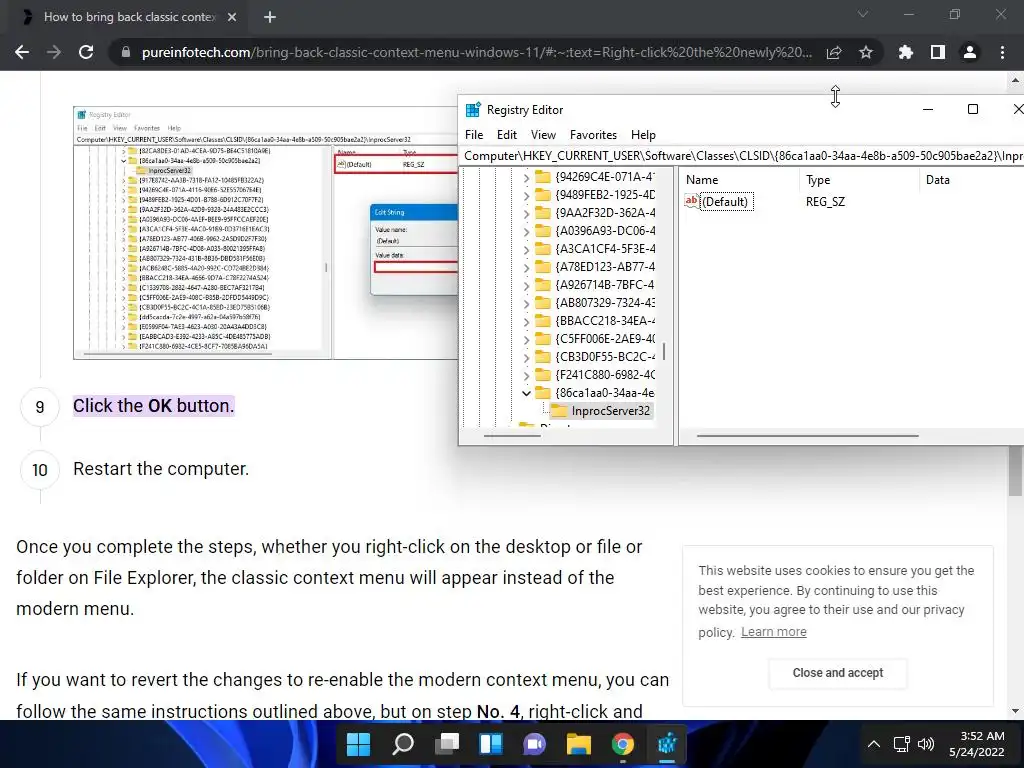Click the Type column header

tap(859, 180)
